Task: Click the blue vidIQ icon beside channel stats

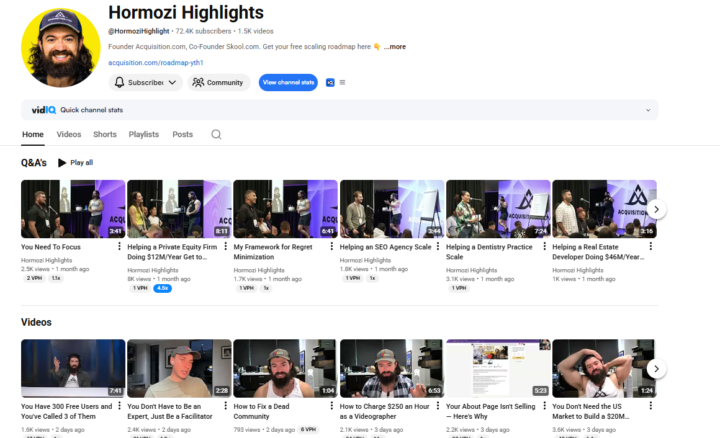Action: (330, 83)
